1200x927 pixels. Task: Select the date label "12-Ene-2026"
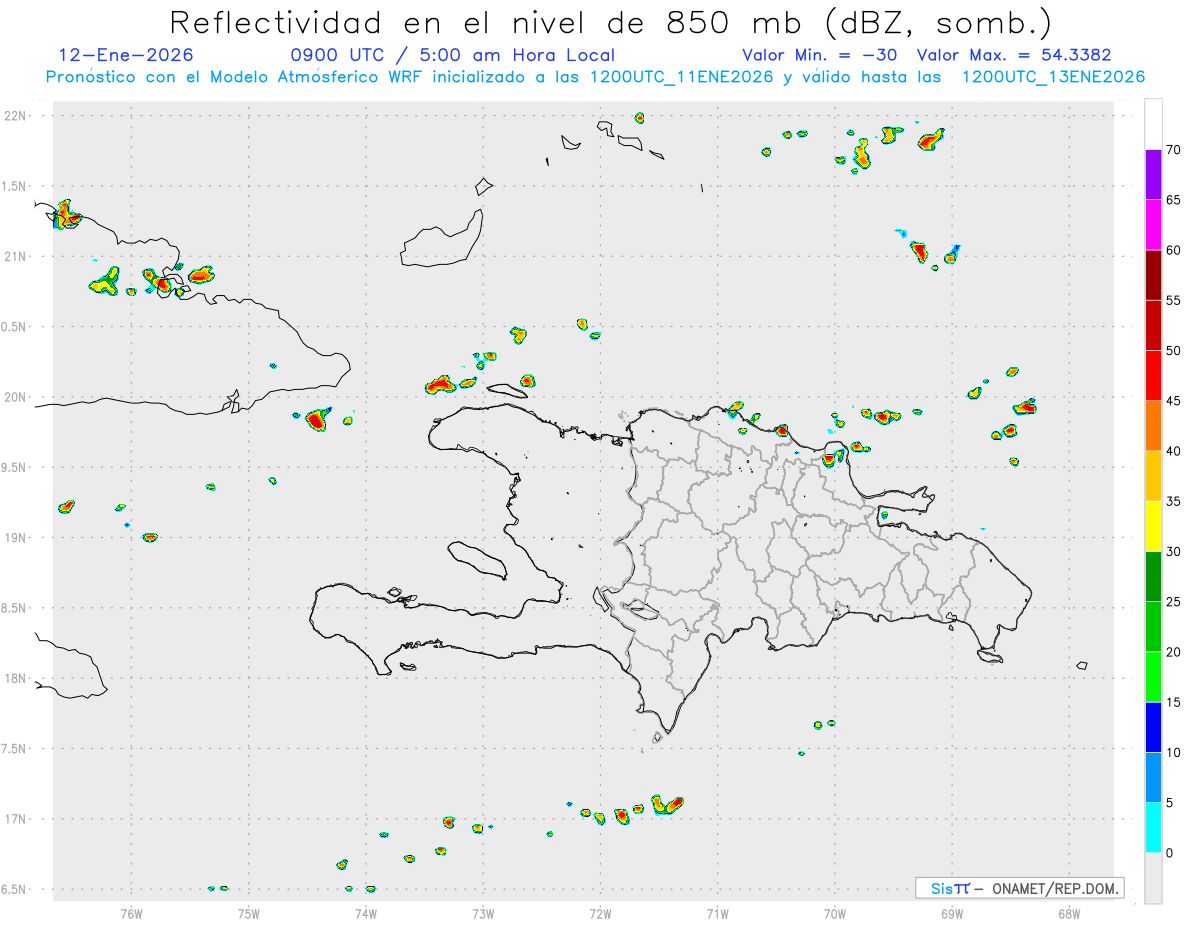[x=126, y=55]
